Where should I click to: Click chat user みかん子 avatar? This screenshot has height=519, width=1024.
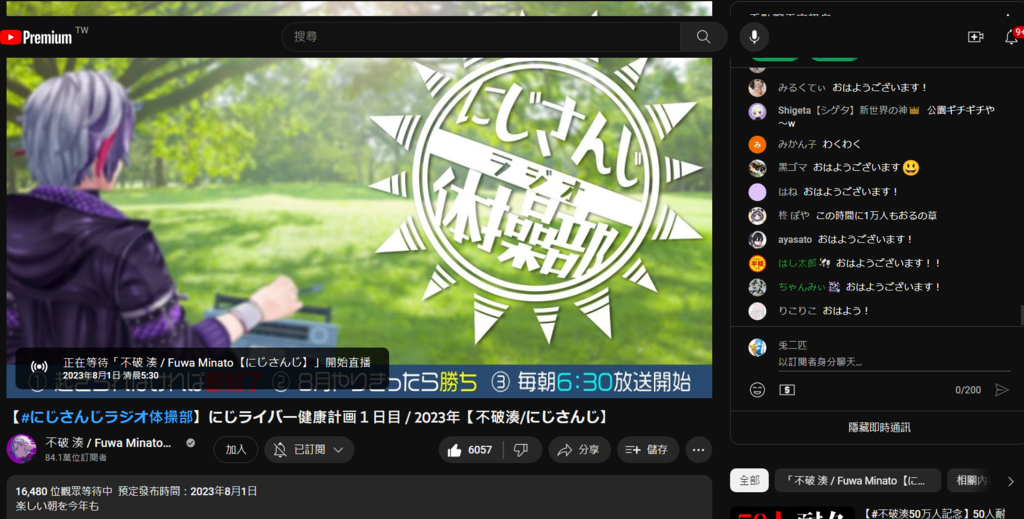757,144
